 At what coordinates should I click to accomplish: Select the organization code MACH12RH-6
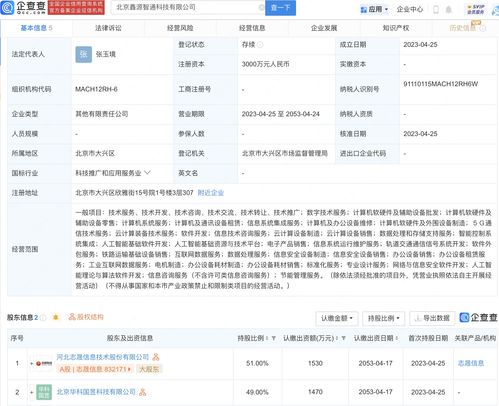[x=96, y=89]
